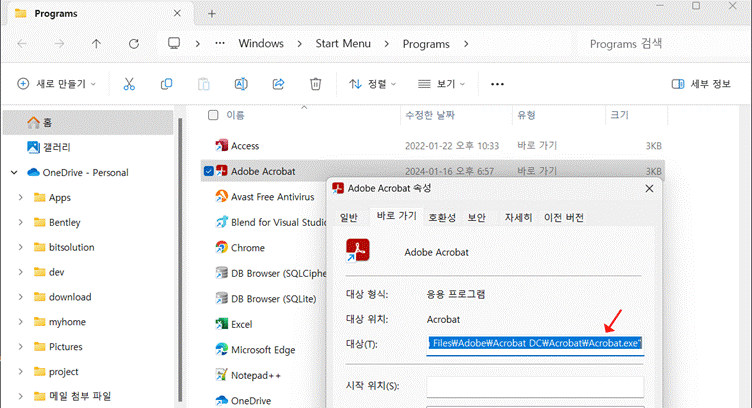Click the Excel shortcut icon
This screenshot has width=752, height=408.
[x=222, y=324]
